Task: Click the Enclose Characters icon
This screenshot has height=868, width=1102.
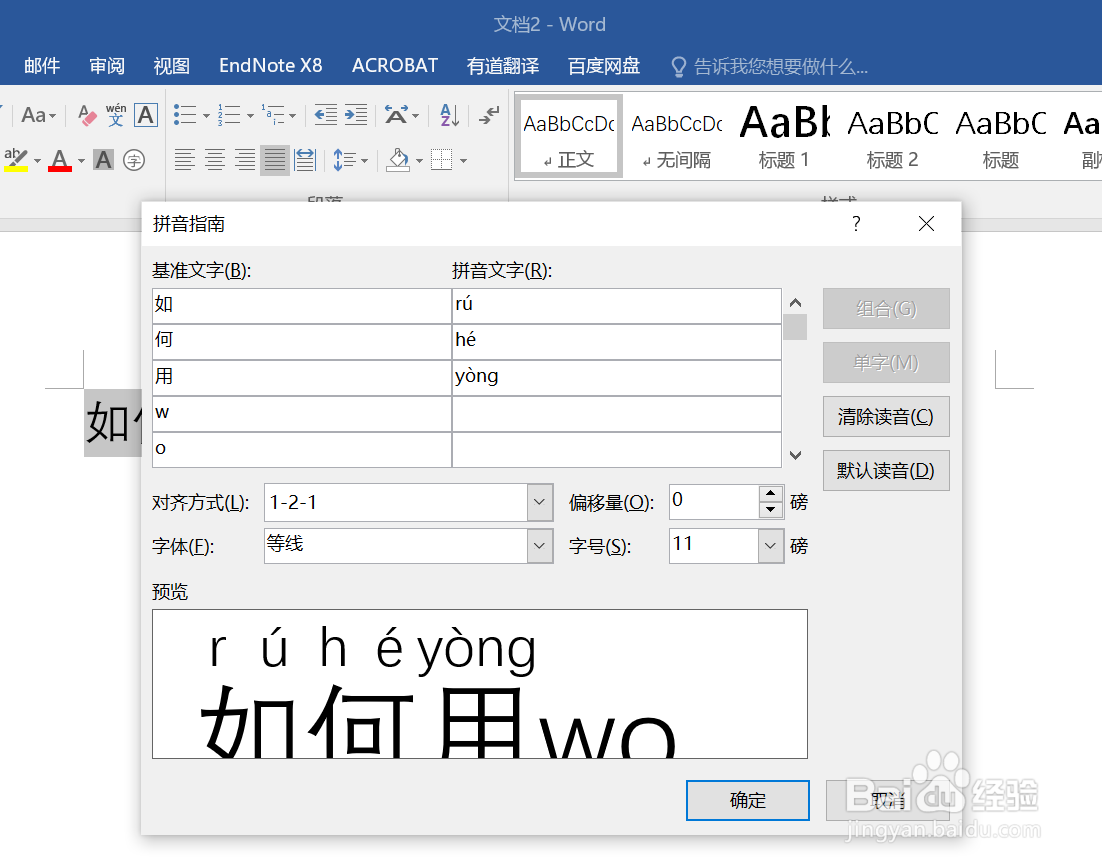Action: tap(134, 159)
